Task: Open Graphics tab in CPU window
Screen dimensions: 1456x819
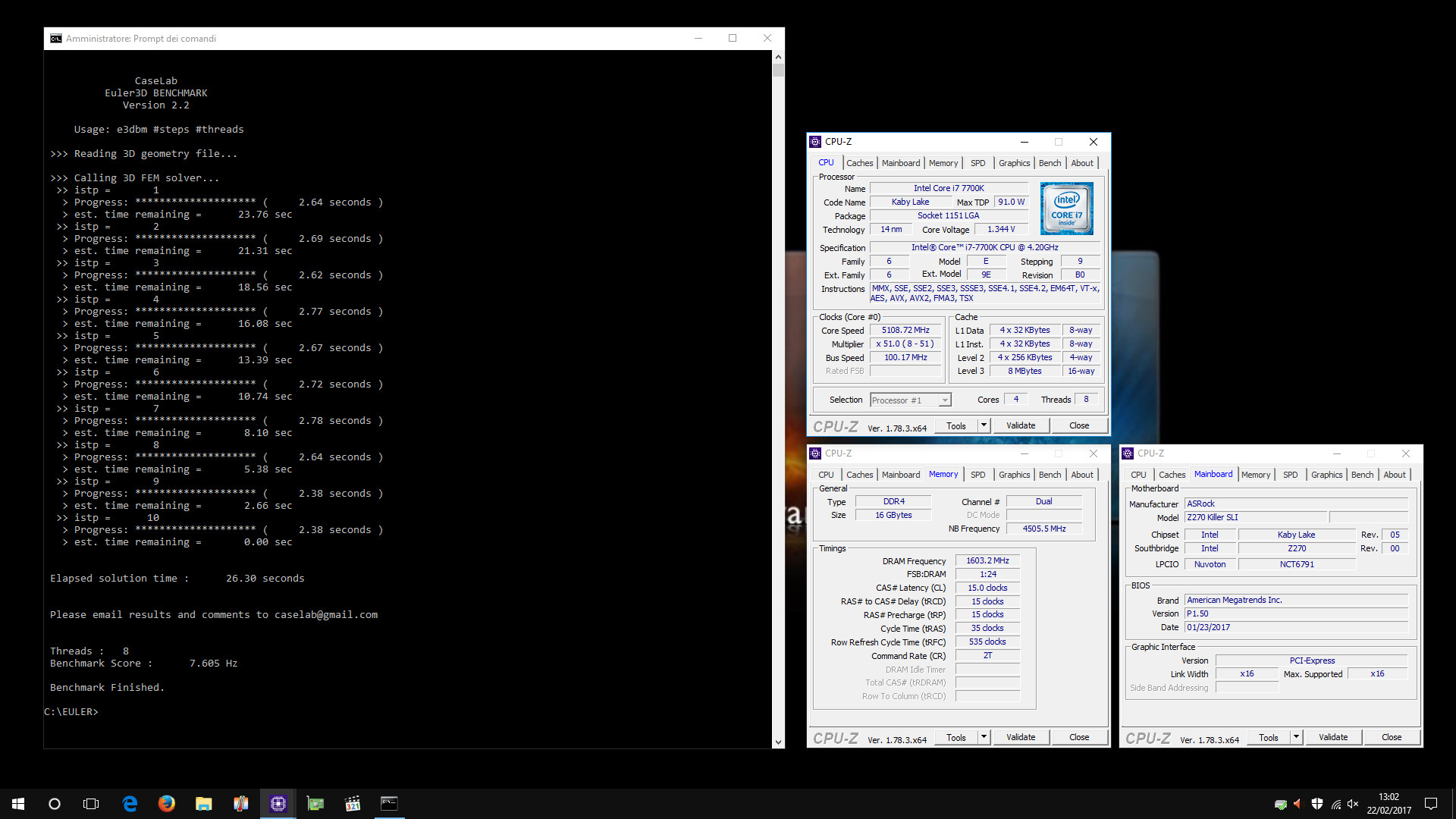Action: [1014, 163]
